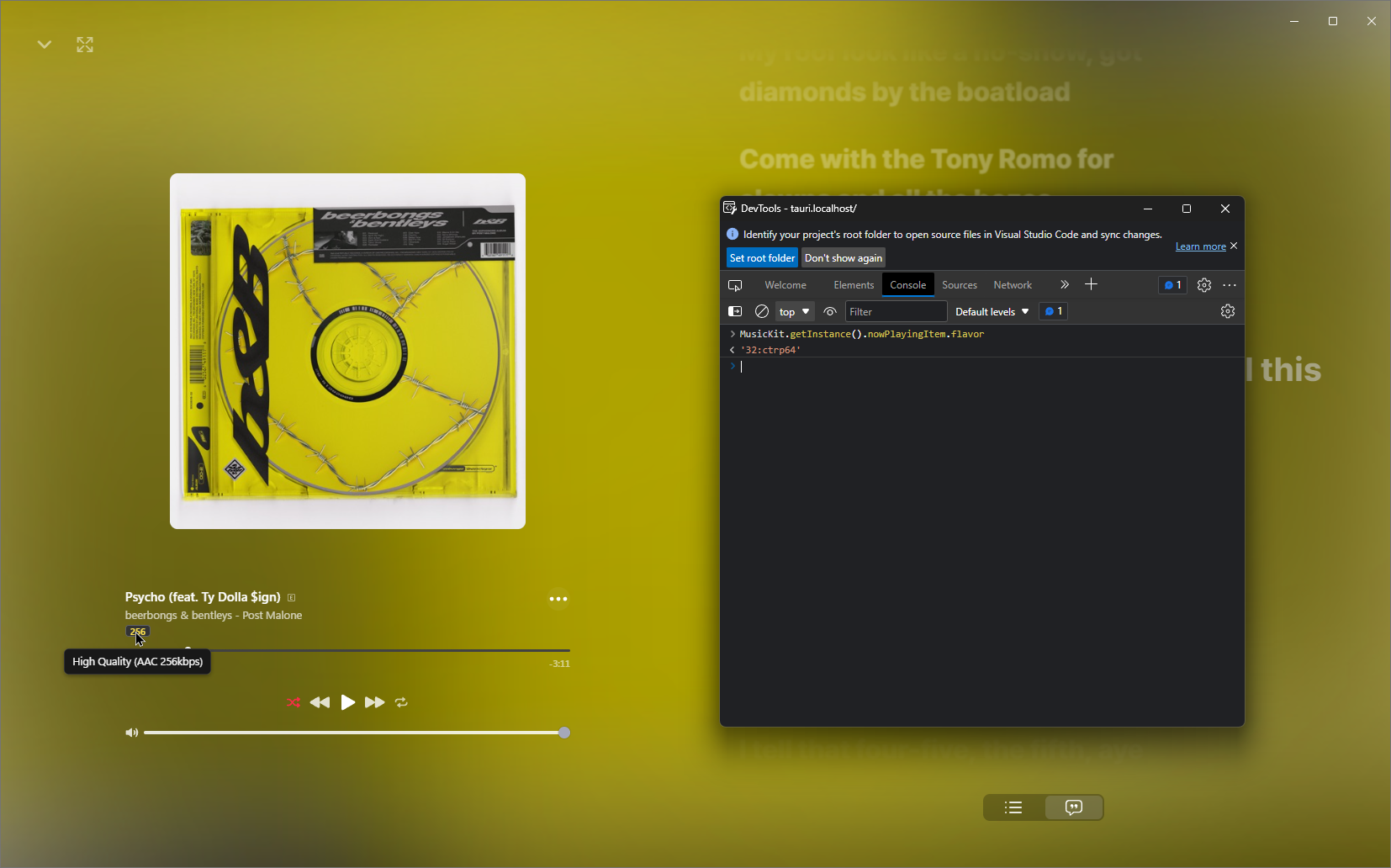Open the Network tab in DevTools
Image resolution: width=1391 pixels, height=868 pixels.
pyautogui.click(x=1011, y=285)
